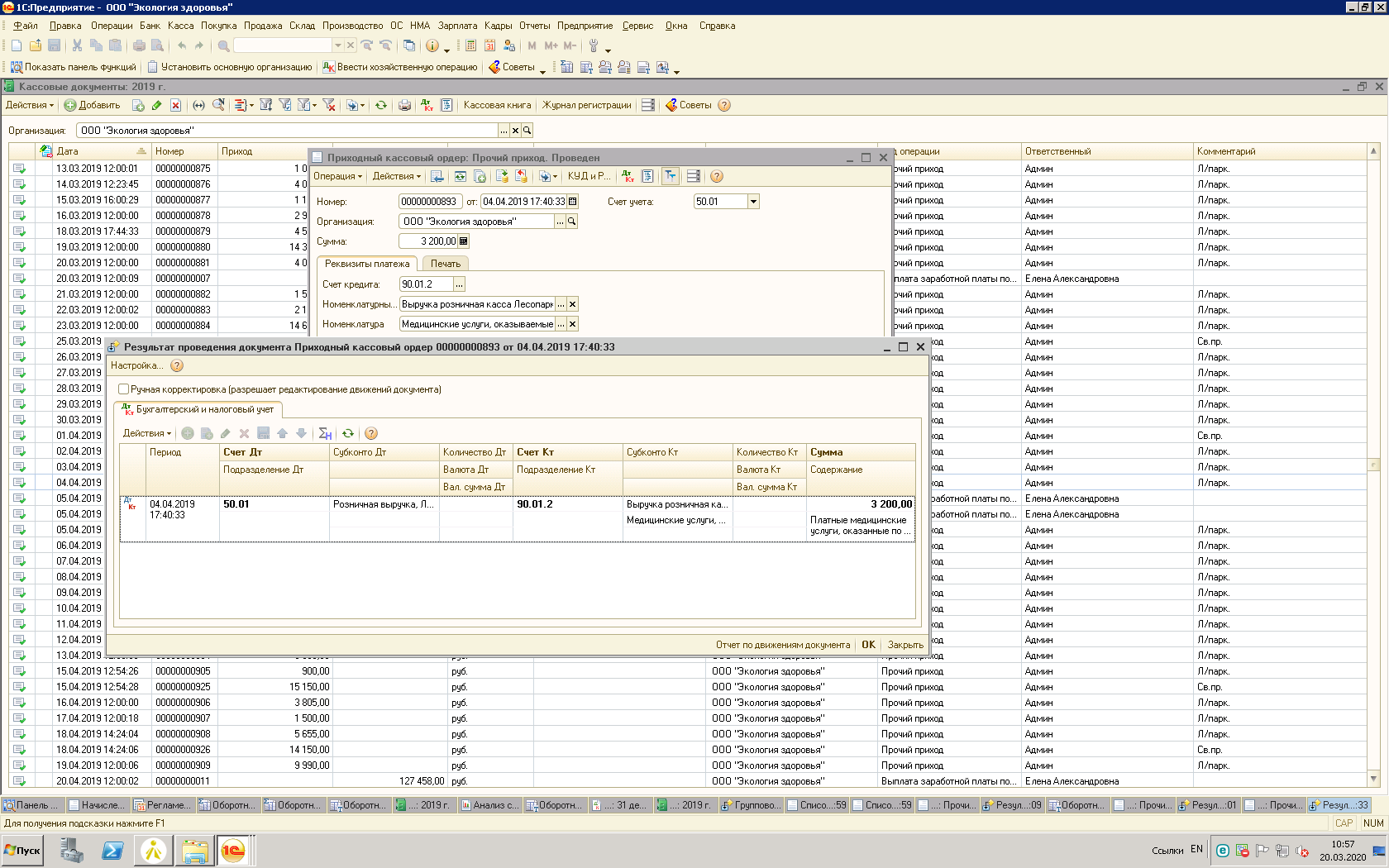Click refresh icon in posting result toolbar
This screenshot has height=868, width=1389.
point(348,433)
